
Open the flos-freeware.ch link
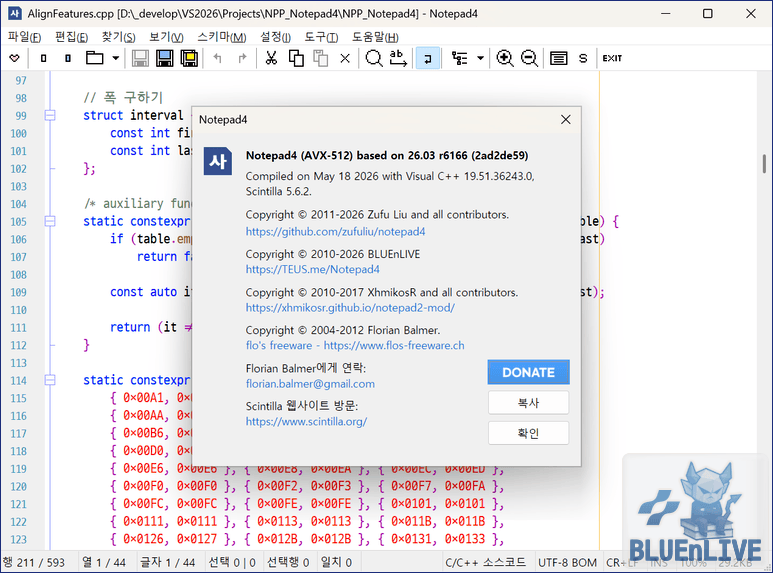[355, 345]
